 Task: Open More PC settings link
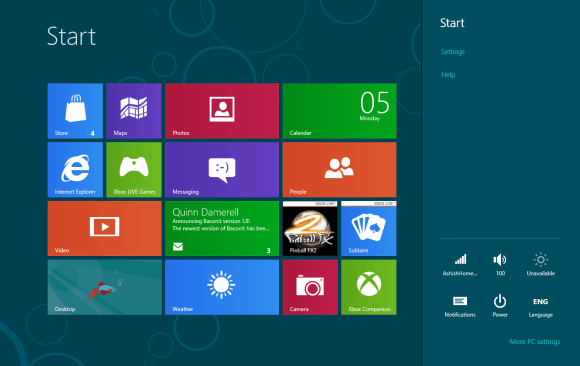[x=535, y=342]
